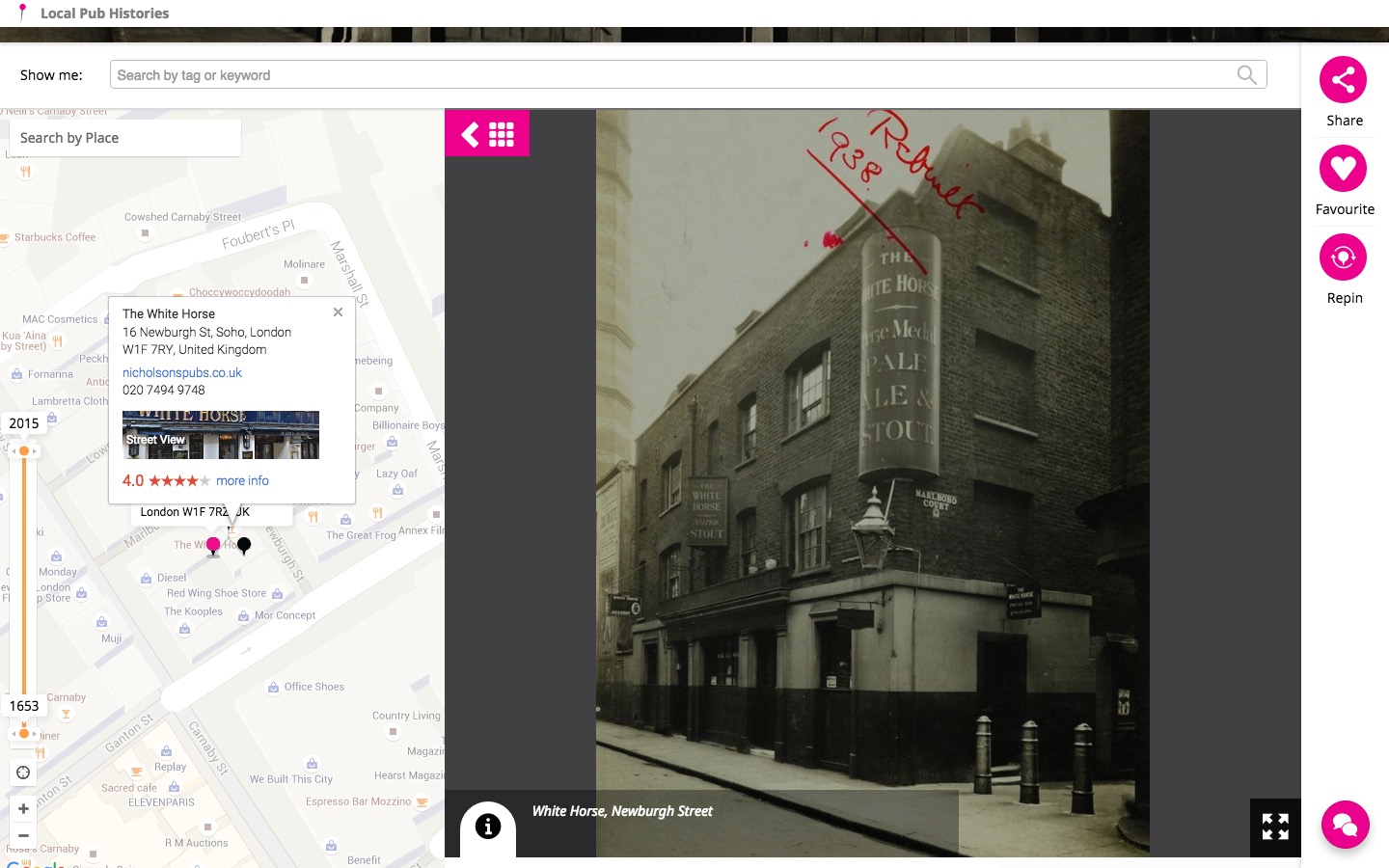Click the Share icon
The image size is (1389, 868).
click(1343, 80)
